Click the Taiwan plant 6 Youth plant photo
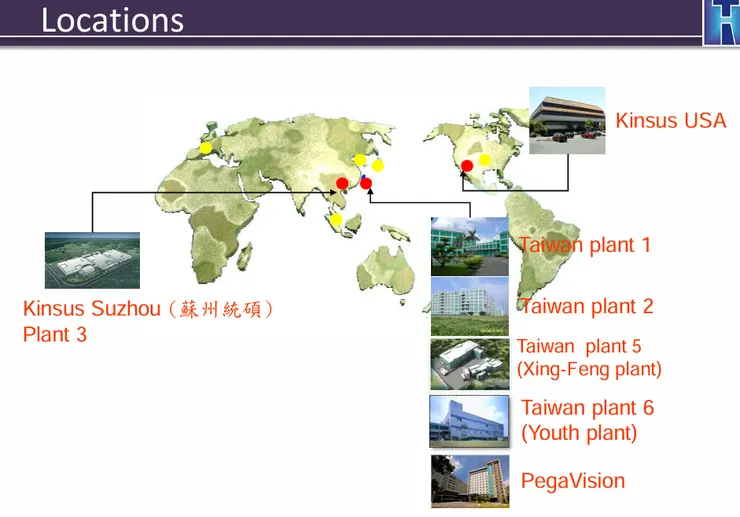The height and width of the screenshot is (517, 740). tap(469, 422)
